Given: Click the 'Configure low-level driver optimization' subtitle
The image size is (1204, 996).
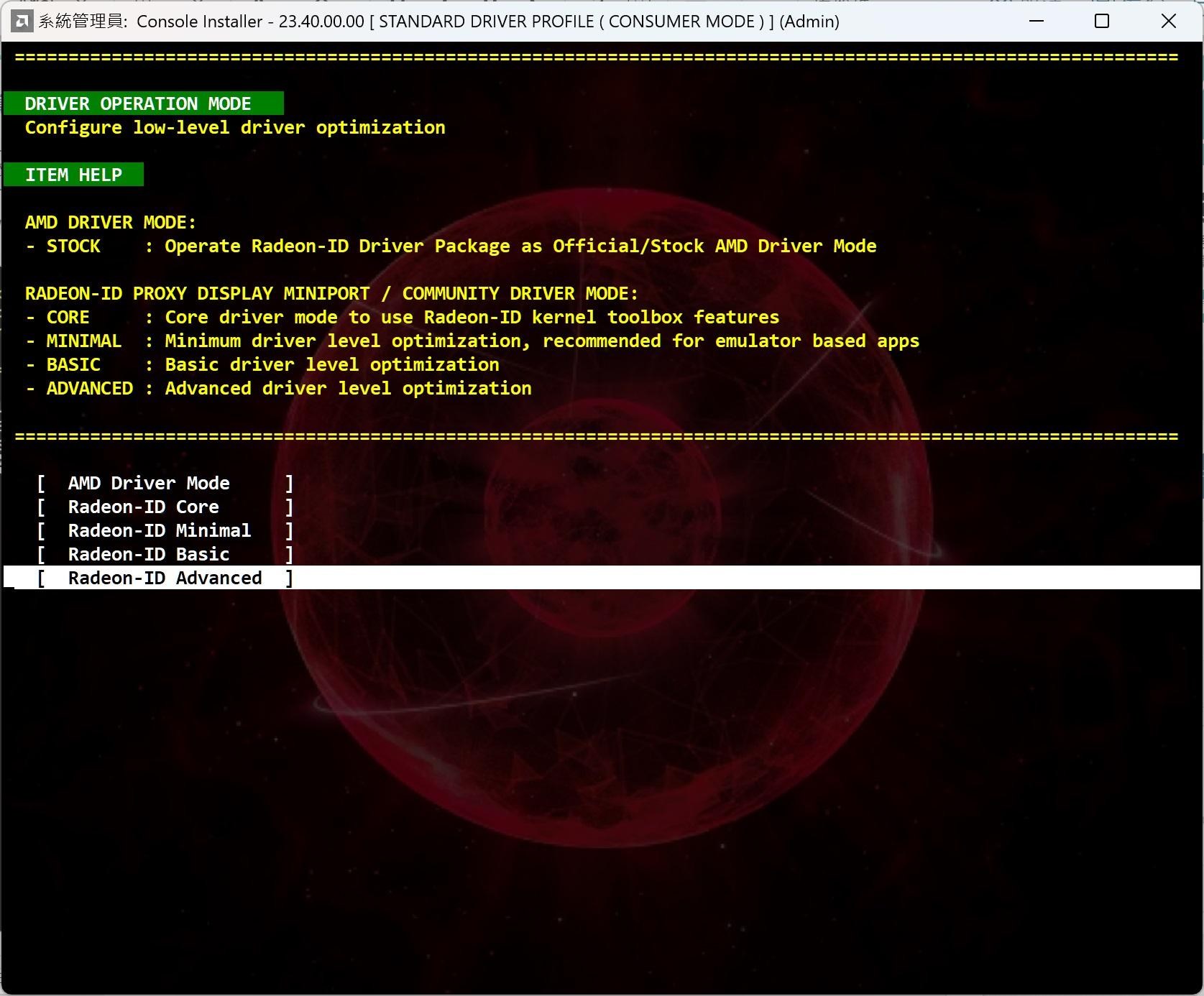Looking at the screenshot, I should click(x=235, y=127).
